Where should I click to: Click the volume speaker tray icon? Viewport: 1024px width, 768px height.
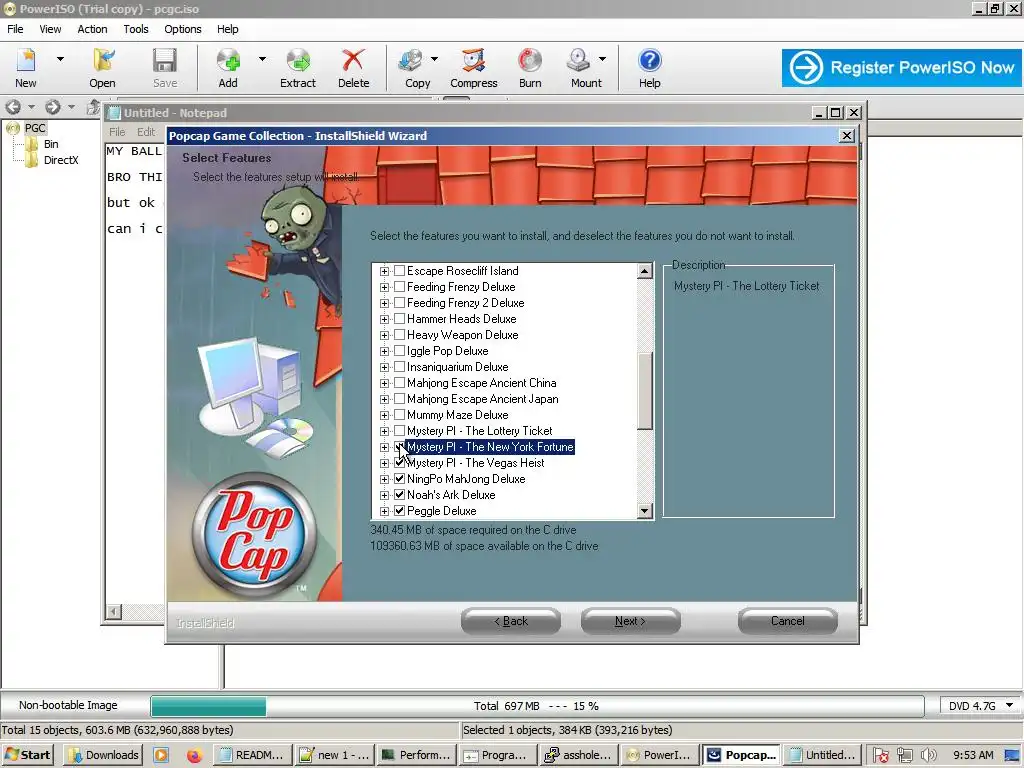(x=928, y=755)
